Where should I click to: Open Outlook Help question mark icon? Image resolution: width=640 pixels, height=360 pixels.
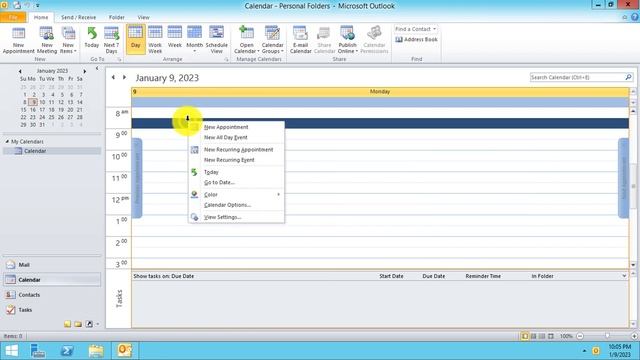pyautogui.click(x=635, y=17)
